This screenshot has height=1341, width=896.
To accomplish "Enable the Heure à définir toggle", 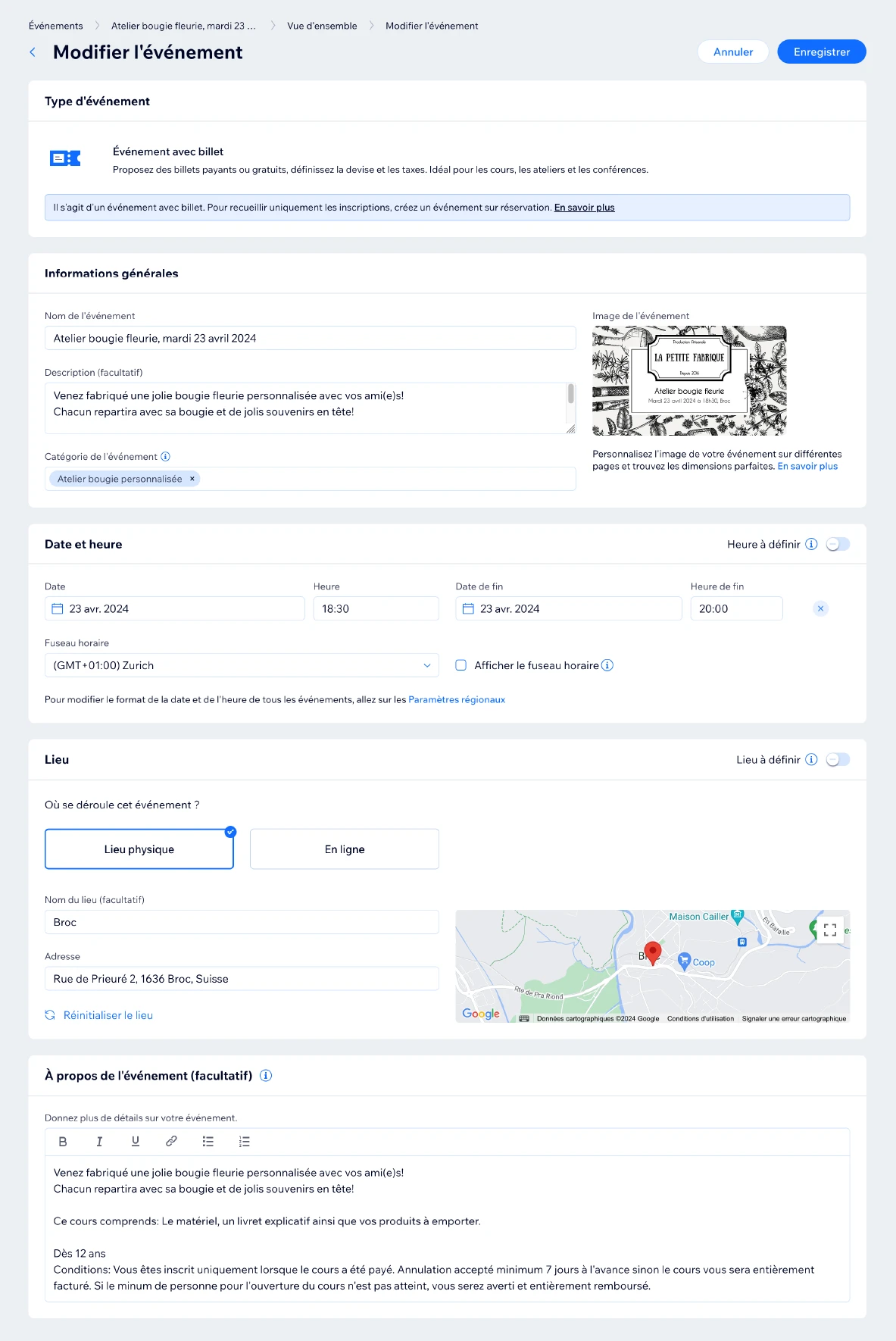I will click(x=838, y=544).
